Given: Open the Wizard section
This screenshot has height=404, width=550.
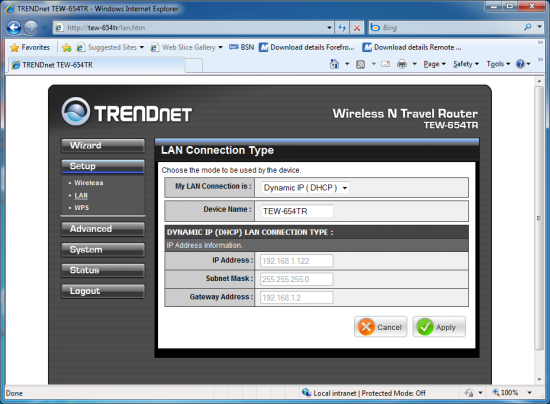Looking at the screenshot, I should 103,146.
